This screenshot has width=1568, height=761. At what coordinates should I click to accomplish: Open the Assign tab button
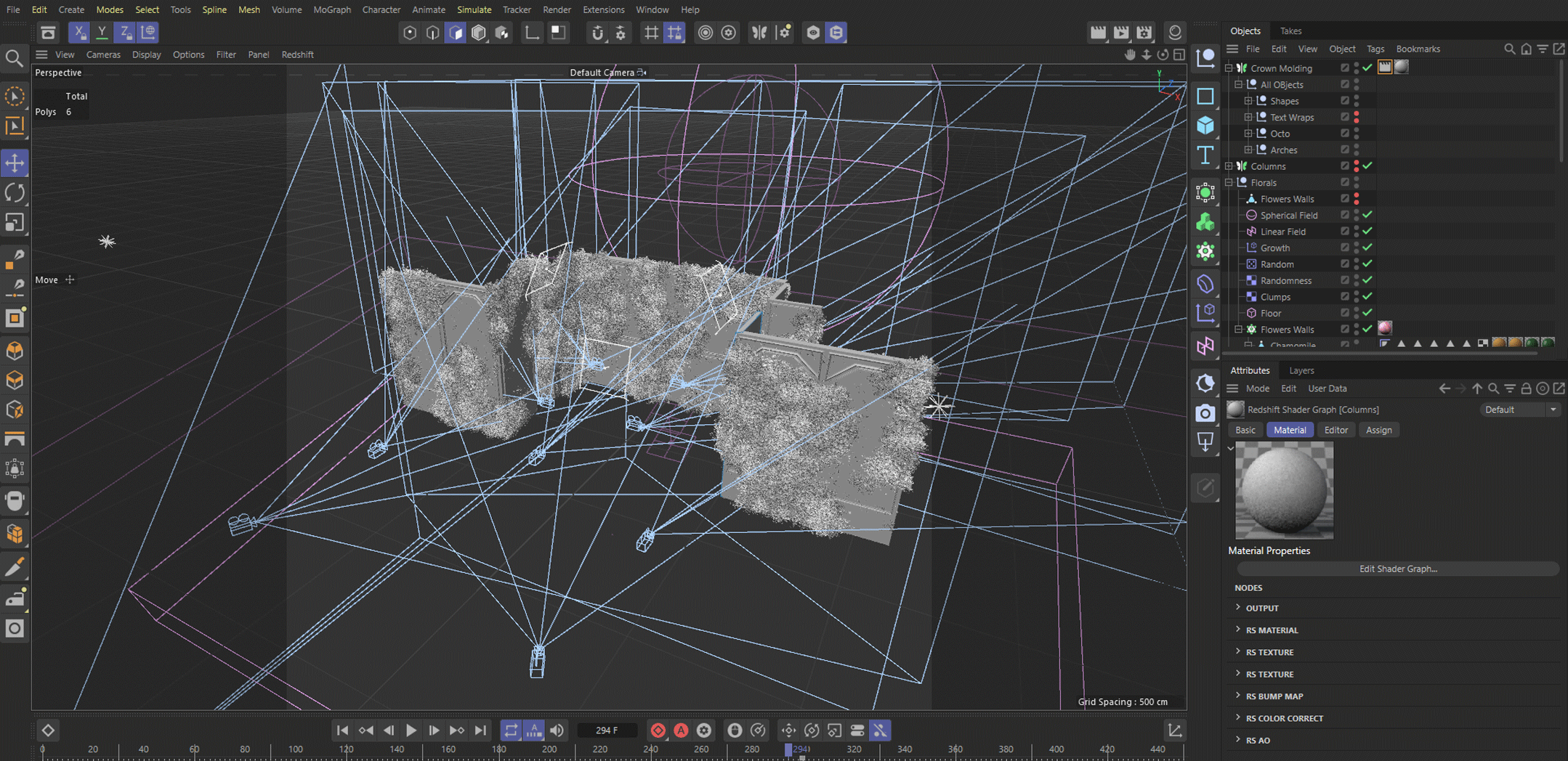(1378, 430)
